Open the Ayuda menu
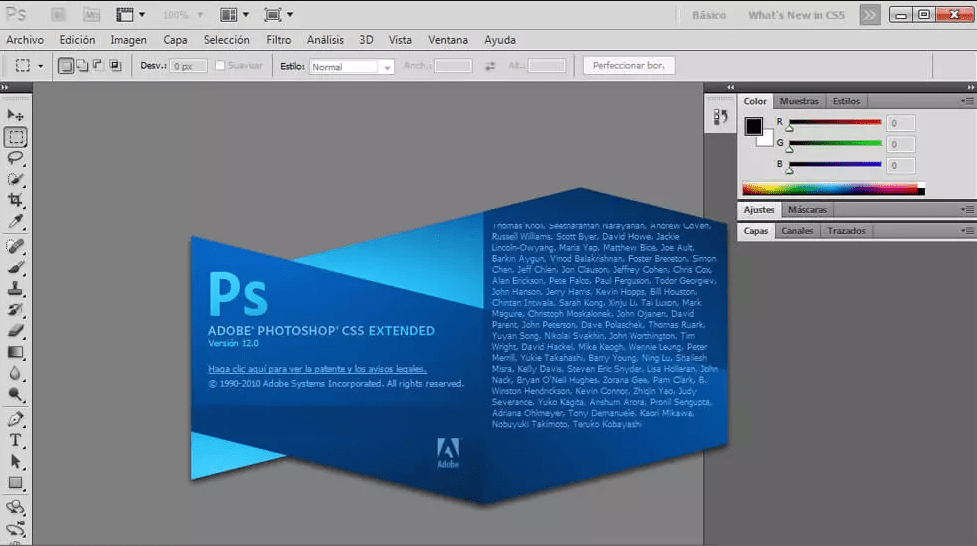 tap(500, 40)
